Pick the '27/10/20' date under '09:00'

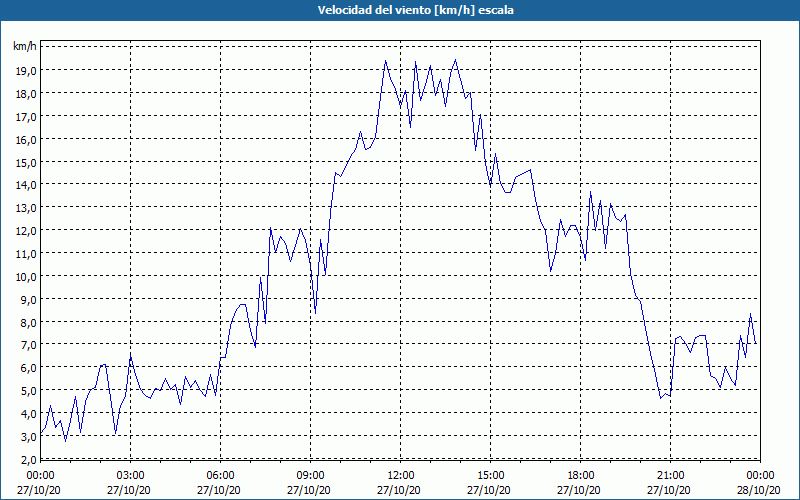pos(309,490)
